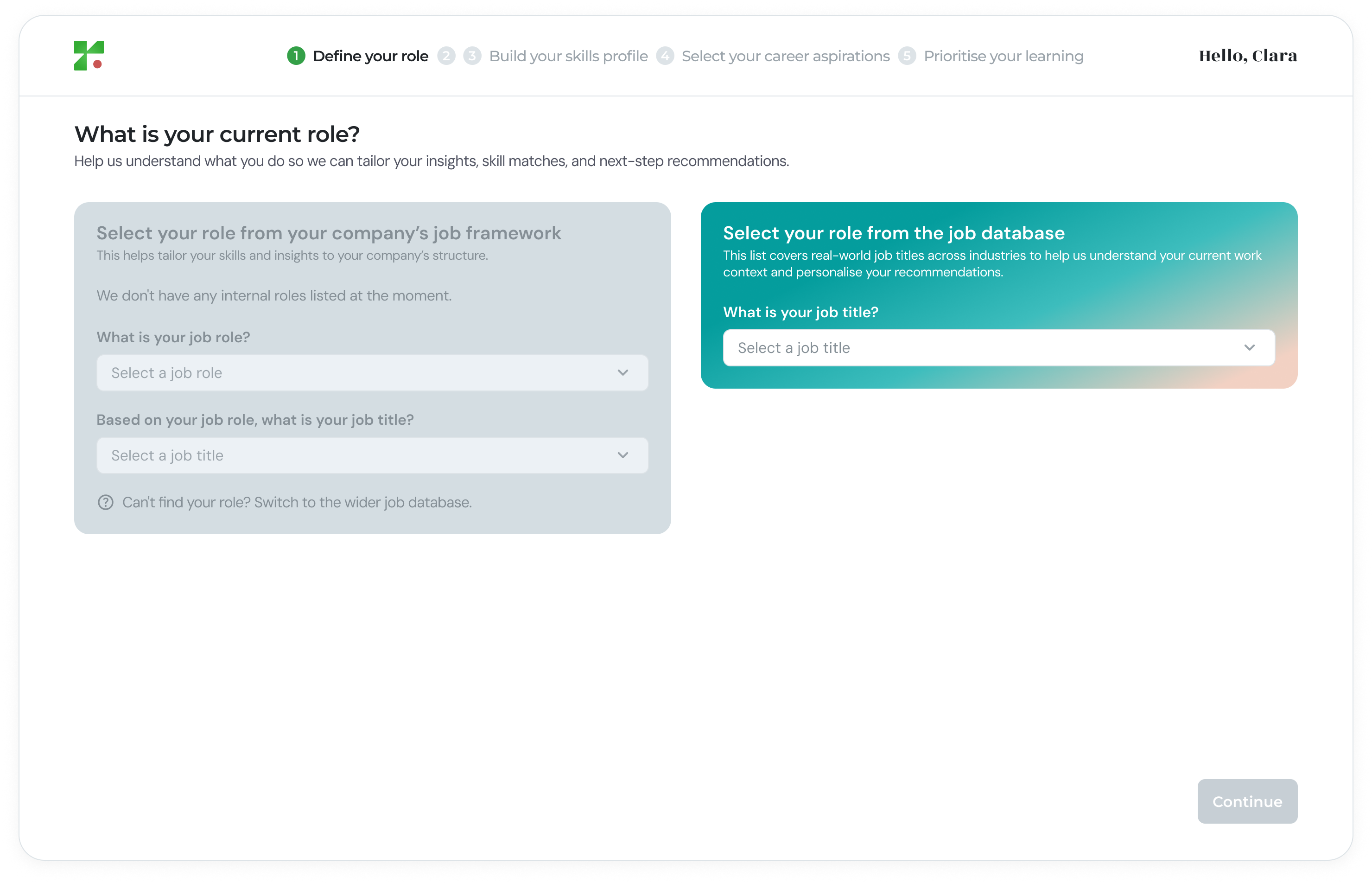Click the step 1 circle icon

tap(296, 56)
